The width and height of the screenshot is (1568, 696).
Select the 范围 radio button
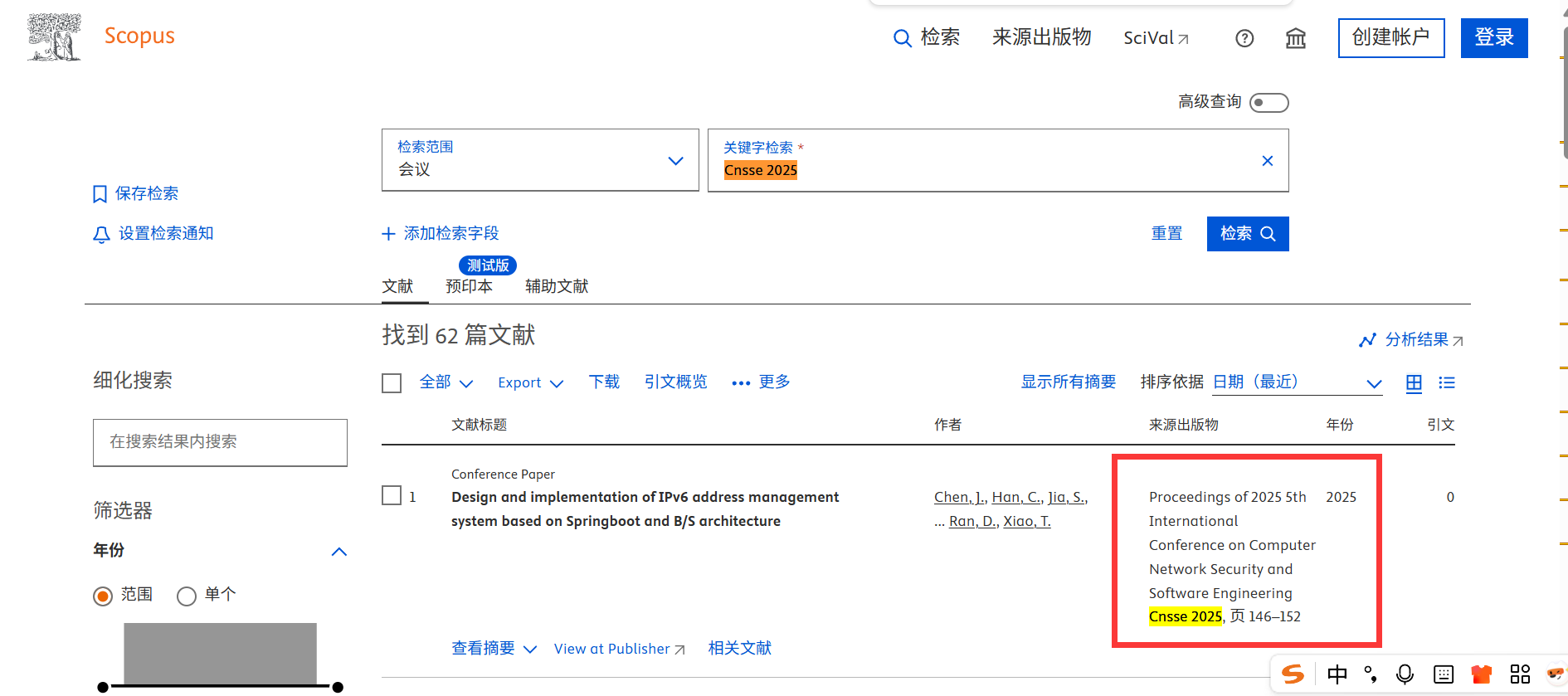[x=103, y=596]
